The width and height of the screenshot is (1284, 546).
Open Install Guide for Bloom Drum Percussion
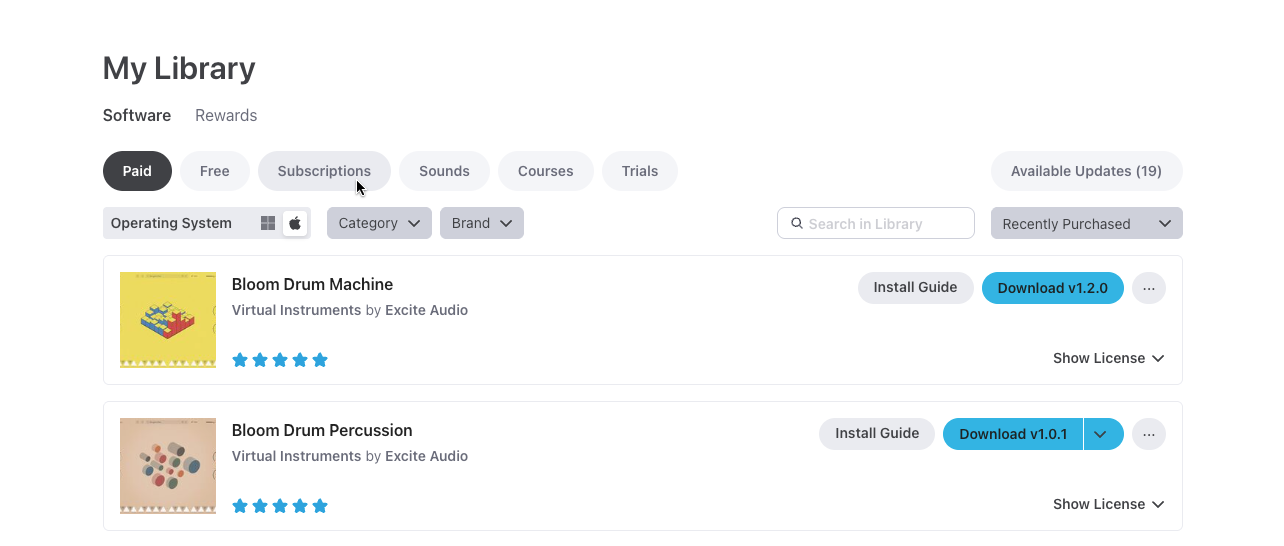(x=877, y=434)
